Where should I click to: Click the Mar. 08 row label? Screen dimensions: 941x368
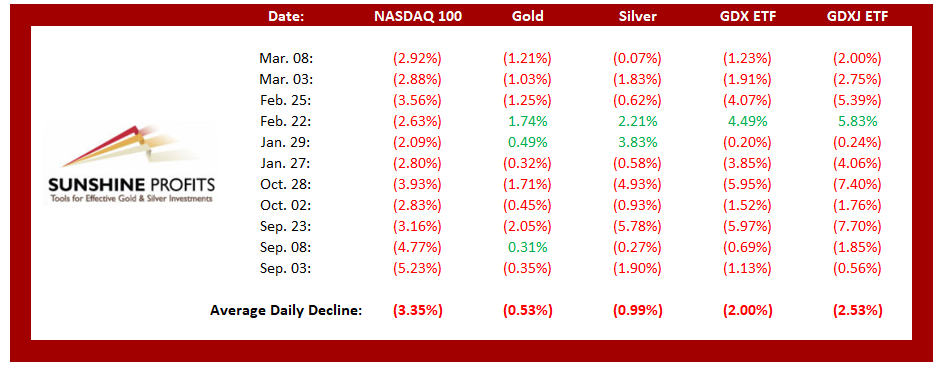tap(287, 59)
